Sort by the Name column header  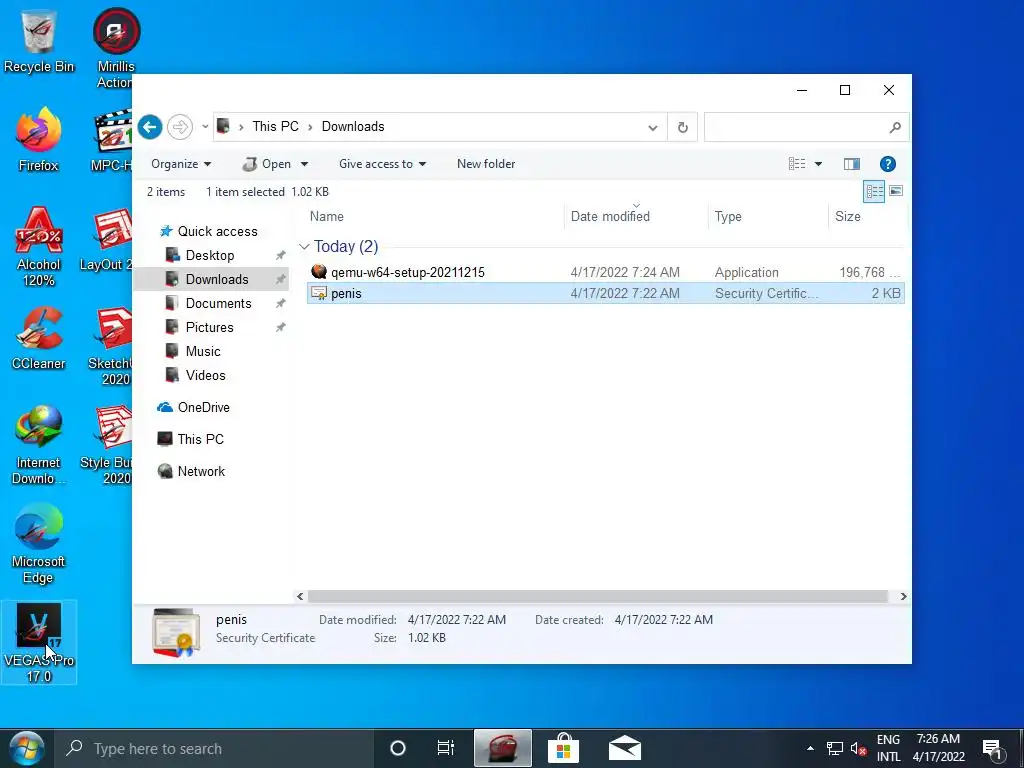[327, 216]
